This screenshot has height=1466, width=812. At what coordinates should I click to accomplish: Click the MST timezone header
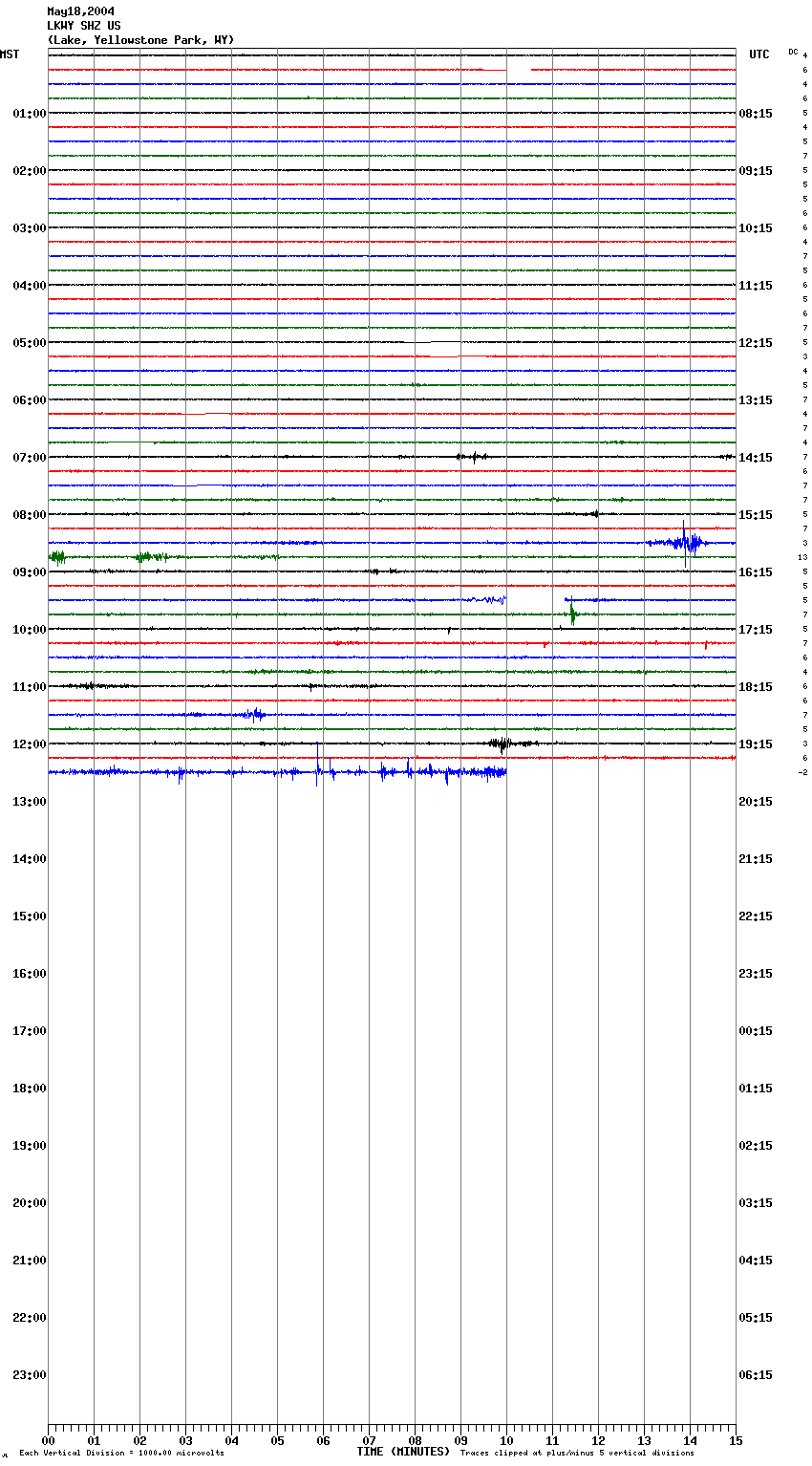(x=10, y=54)
